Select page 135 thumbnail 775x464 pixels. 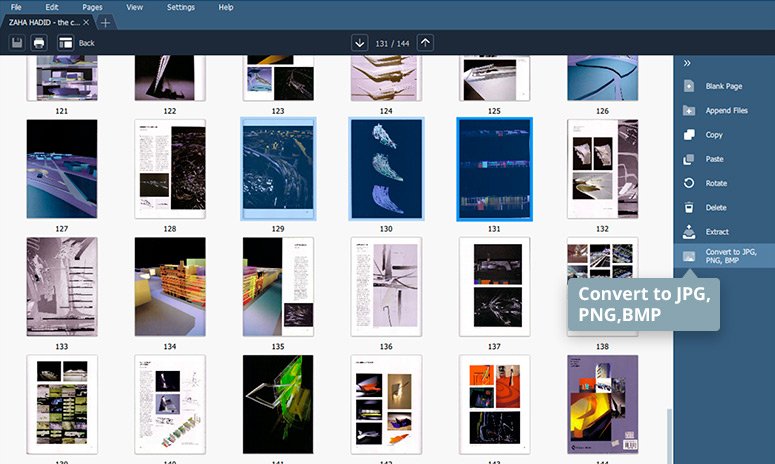278,287
